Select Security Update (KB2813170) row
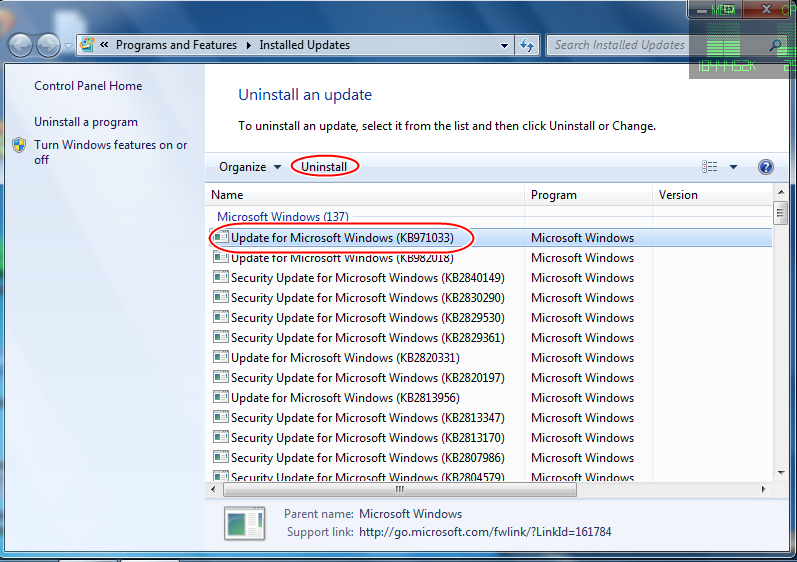The image size is (797, 562). pos(490,438)
